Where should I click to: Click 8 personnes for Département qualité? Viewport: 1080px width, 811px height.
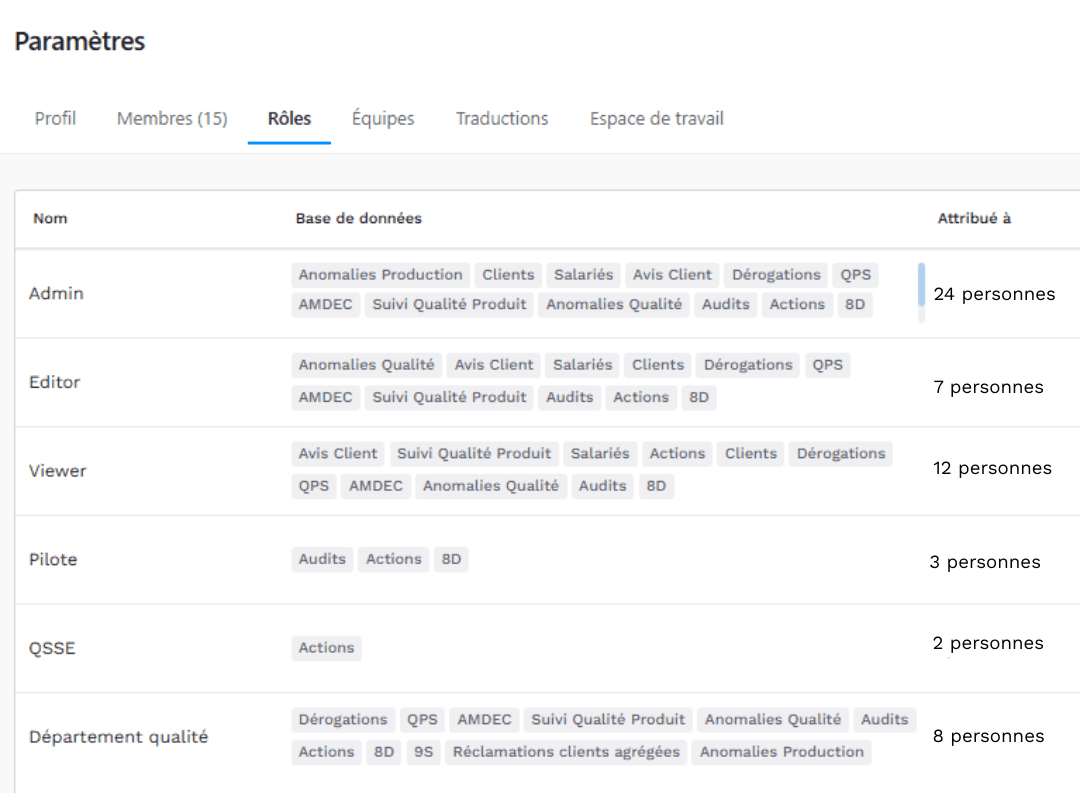point(989,737)
